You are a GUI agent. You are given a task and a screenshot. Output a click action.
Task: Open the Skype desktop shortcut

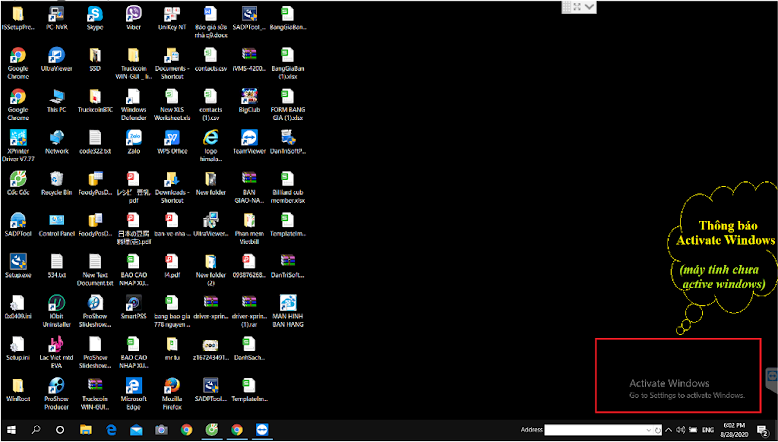click(x=95, y=18)
